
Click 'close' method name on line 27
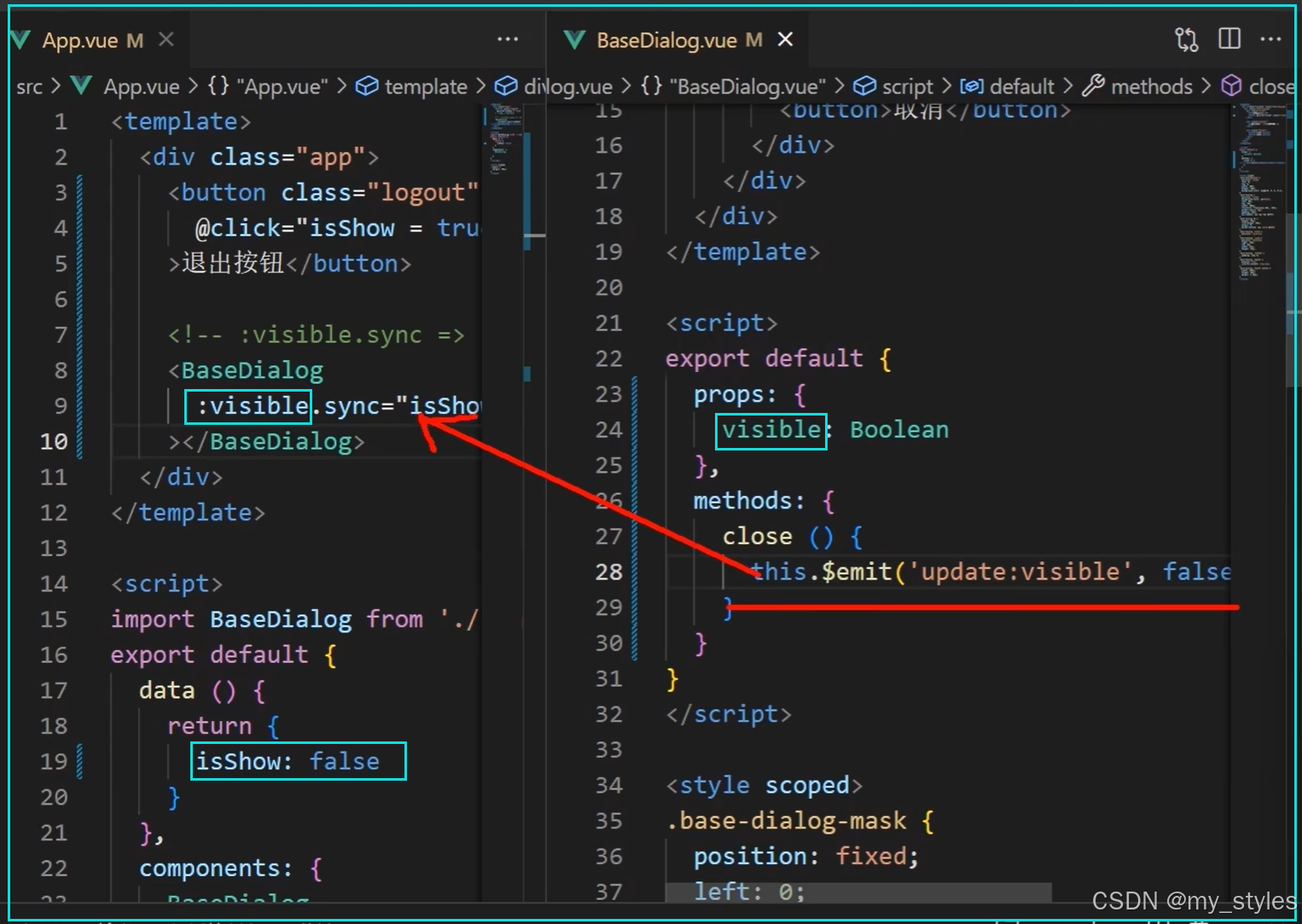tap(757, 536)
